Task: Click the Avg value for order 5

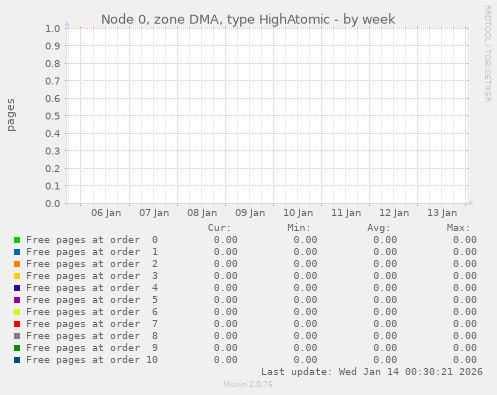Action: click(385, 300)
